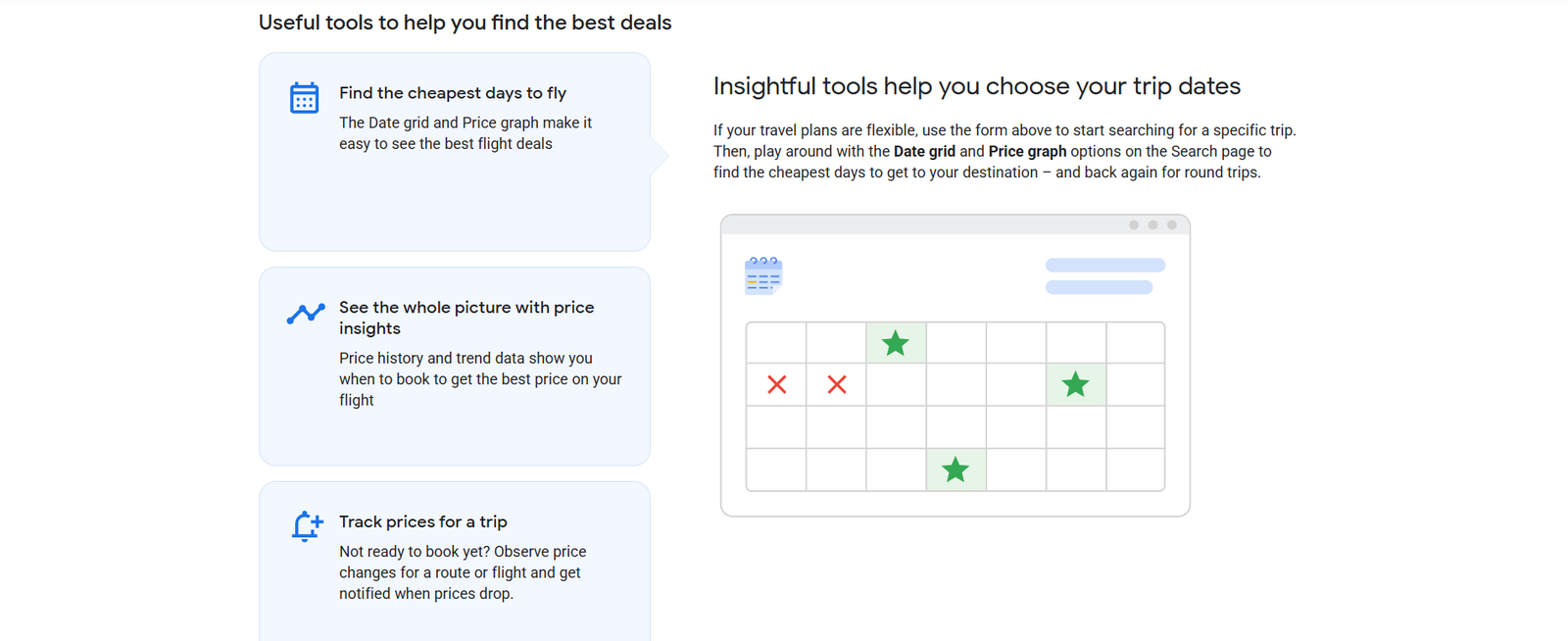The width and height of the screenshot is (1568, 641).
Task: Open the 'Track prices for a trip' card
Action: pyautogui.click(x=454, y=559)
